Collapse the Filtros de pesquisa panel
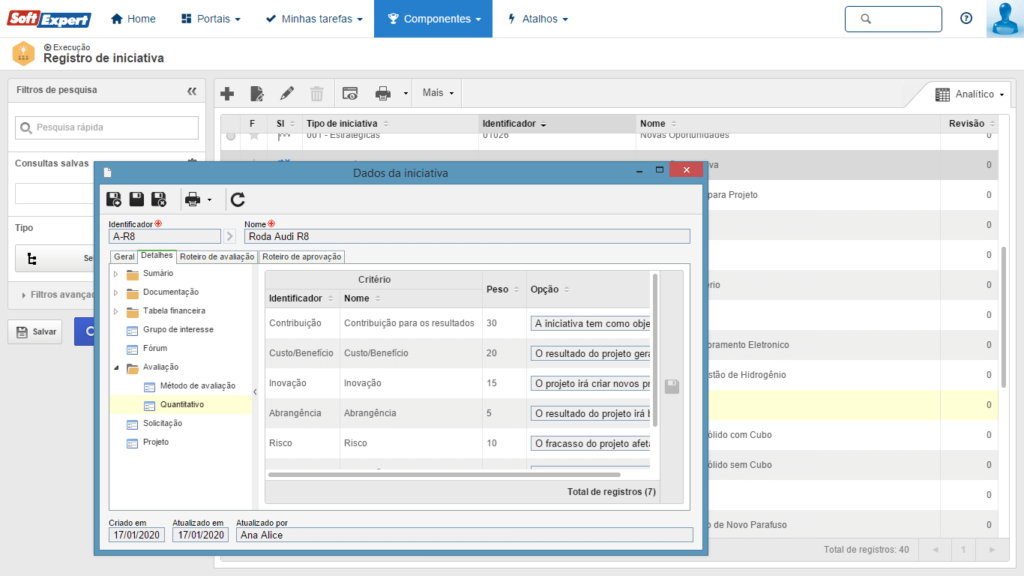Image resolution: width=1024 pixels, height=576 pixels. pyautogui.click(x=192, y=90)
